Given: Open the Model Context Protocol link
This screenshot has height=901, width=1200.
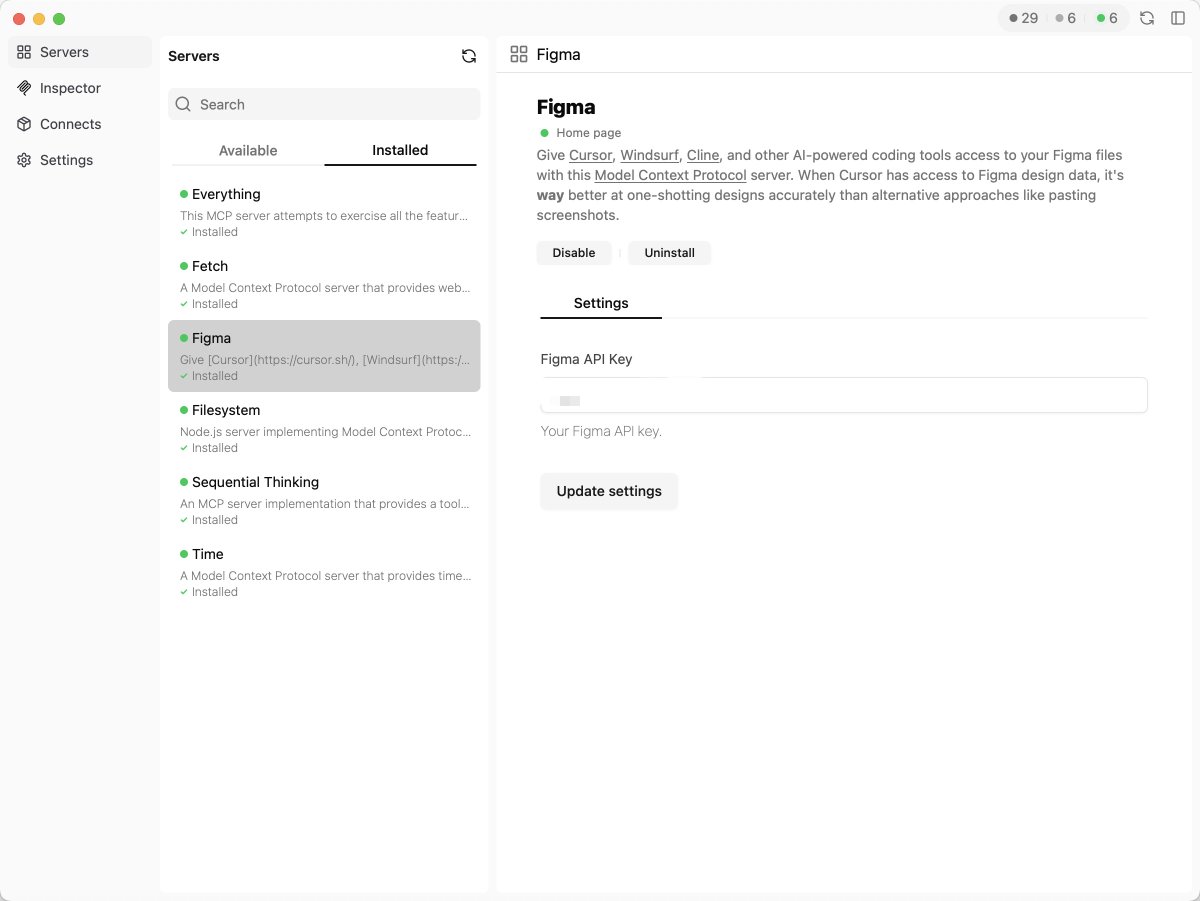Looking at the screenshot, I should (x=669, y=175).
